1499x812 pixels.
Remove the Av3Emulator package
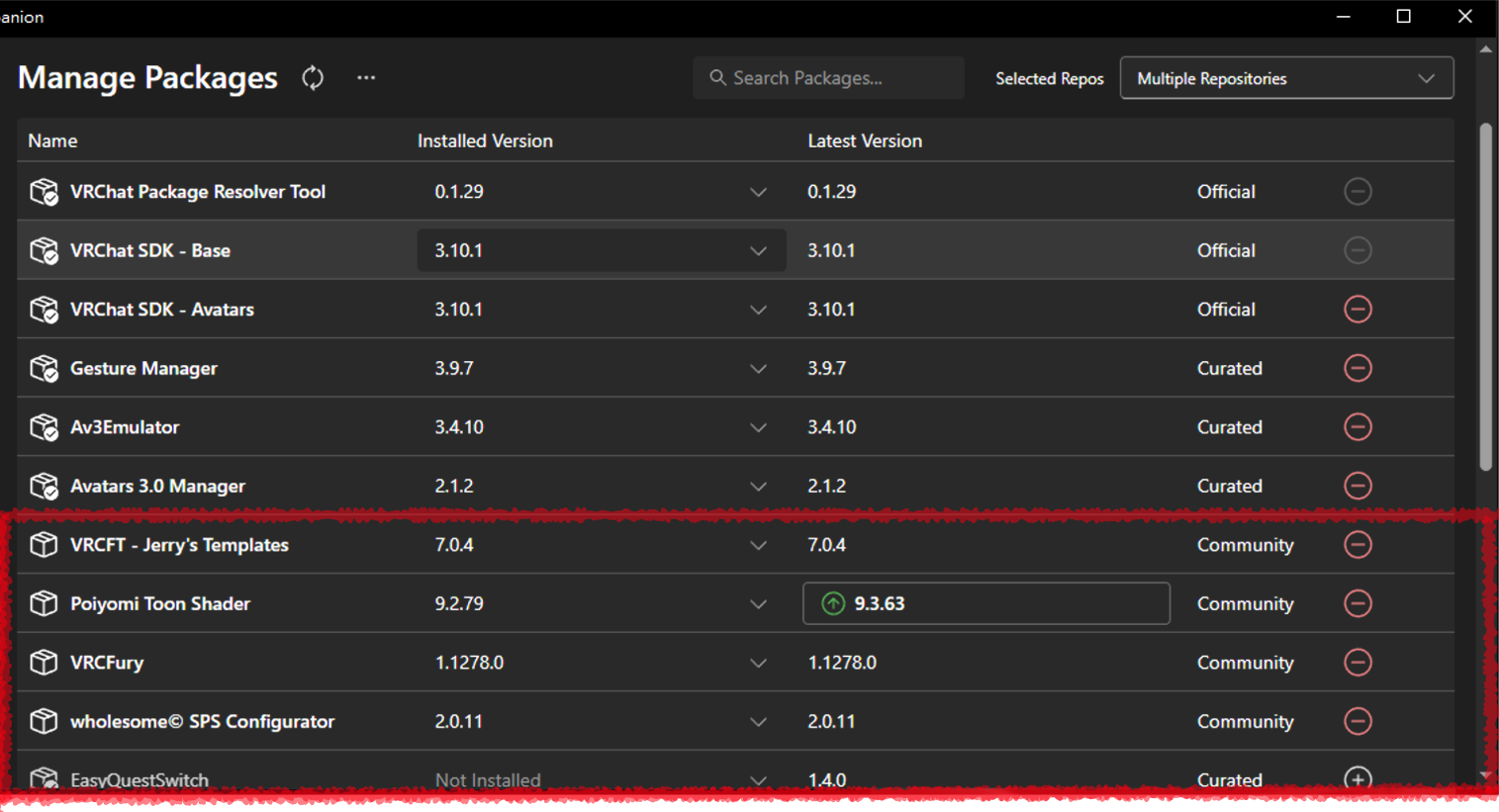[x=1358, y=427]
